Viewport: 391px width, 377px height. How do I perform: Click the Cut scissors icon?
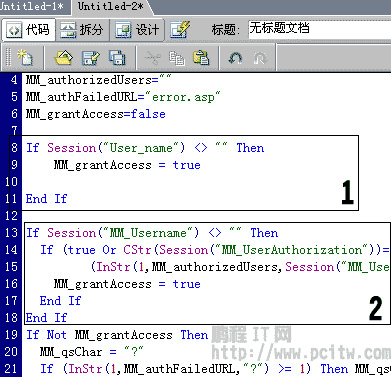[152, 58]
